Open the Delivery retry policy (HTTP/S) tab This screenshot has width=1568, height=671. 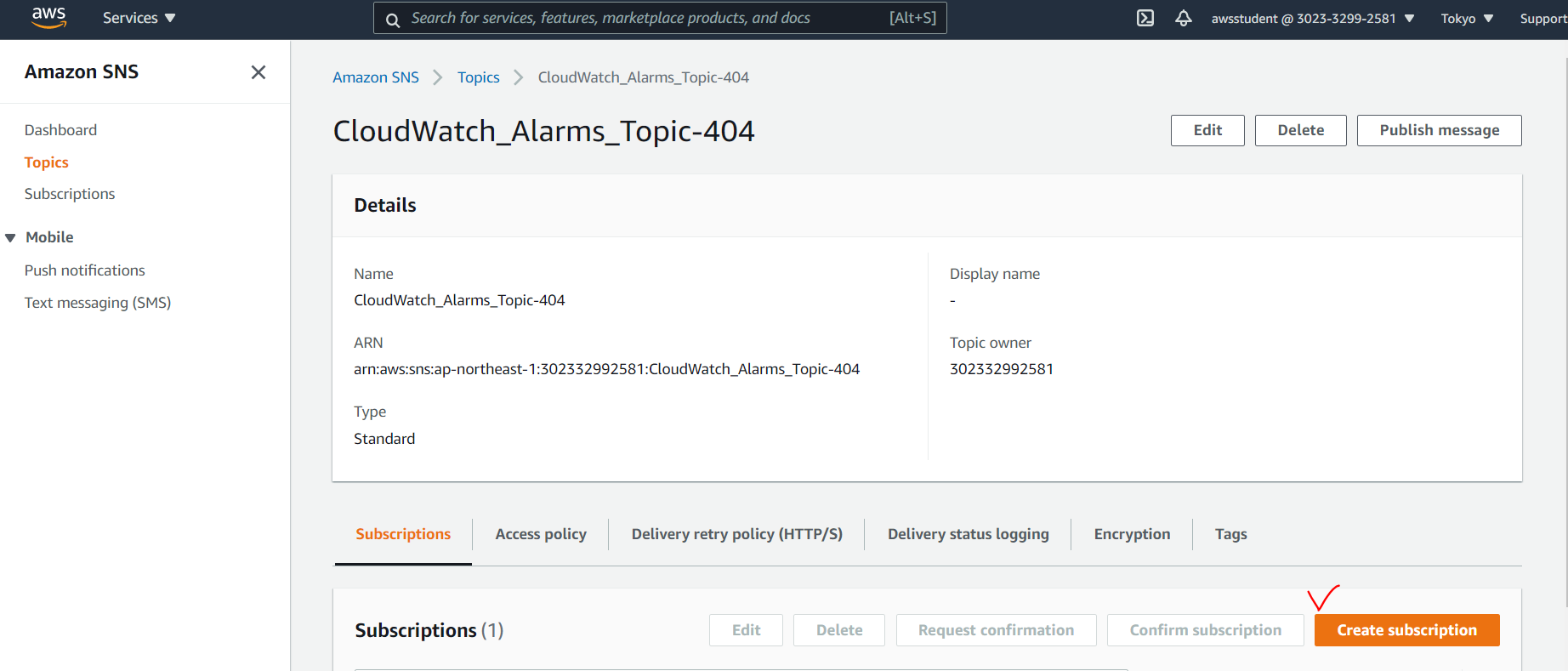click(736, 534)
